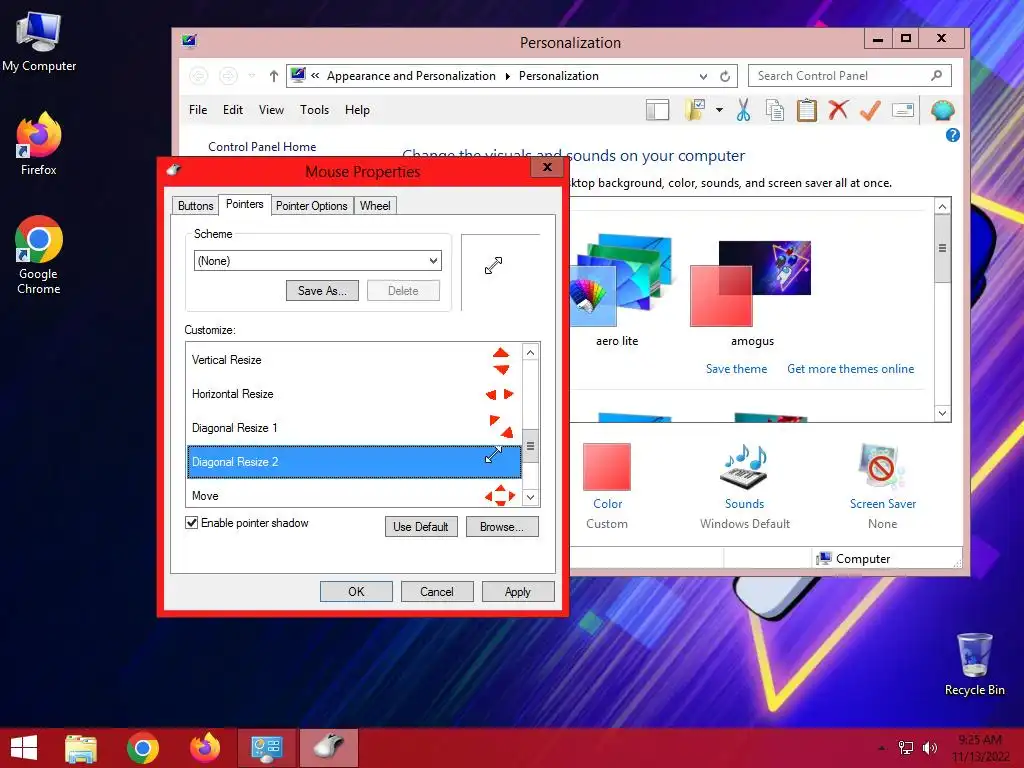The image size is (1024, 768).
Task: Click the Forward navigation arrow
Action: [228, 76]
